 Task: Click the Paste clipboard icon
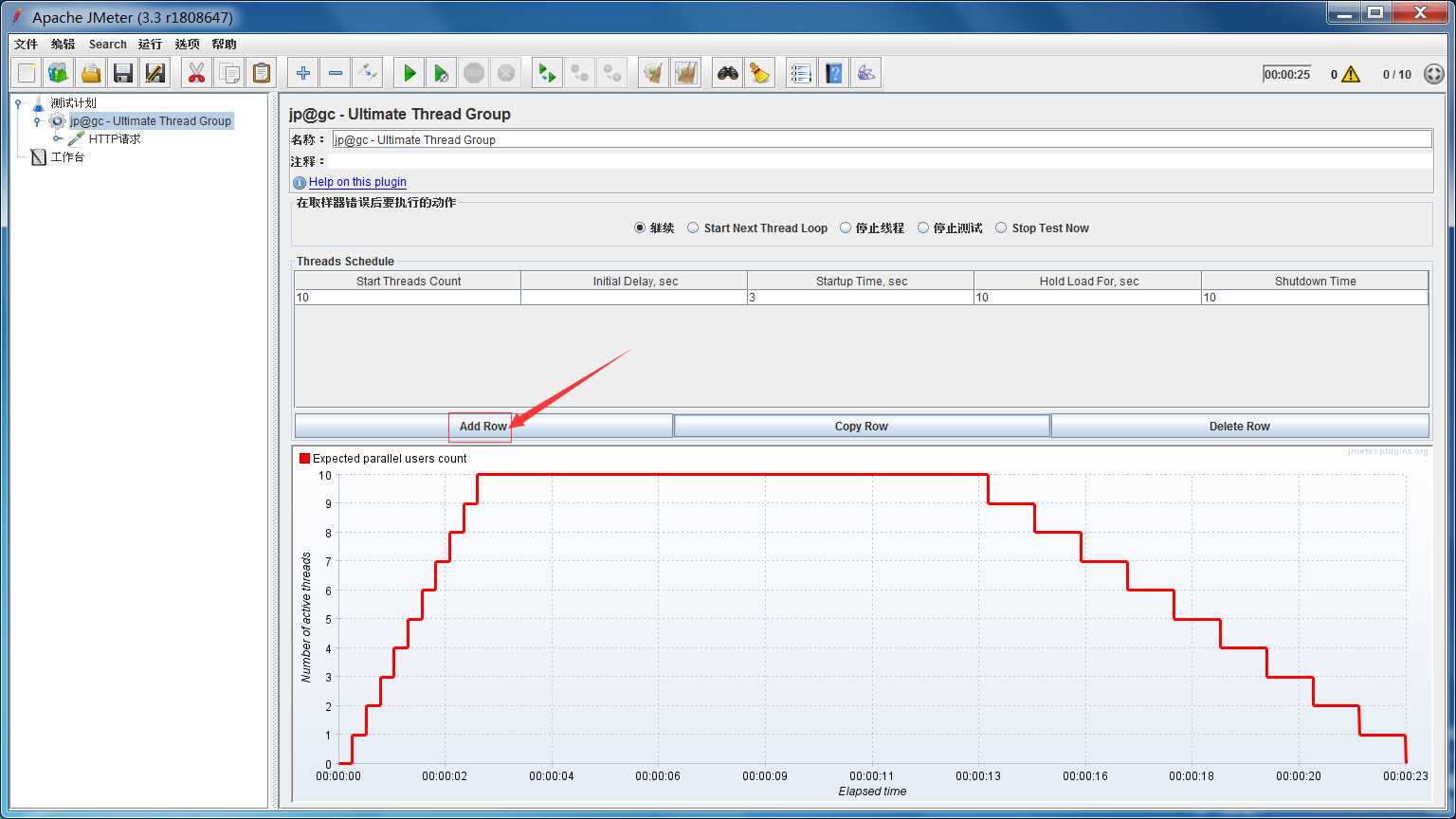[261, 73]
